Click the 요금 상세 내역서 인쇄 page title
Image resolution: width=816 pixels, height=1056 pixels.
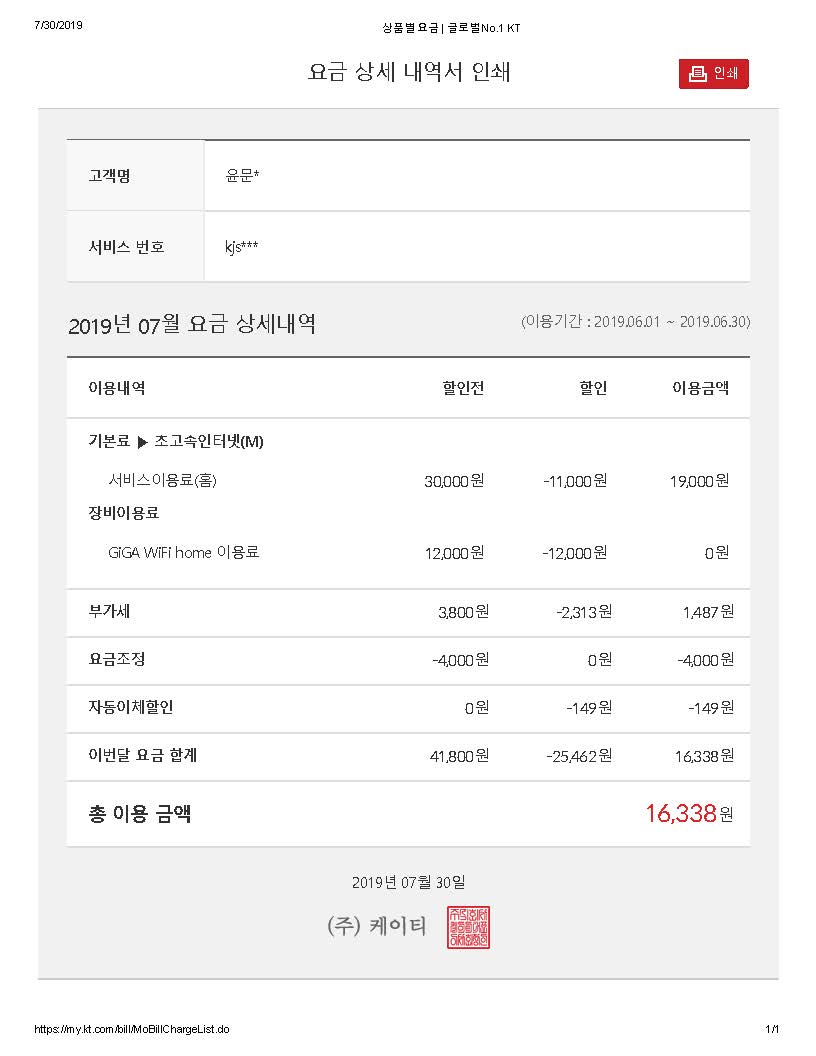[409, 73]
